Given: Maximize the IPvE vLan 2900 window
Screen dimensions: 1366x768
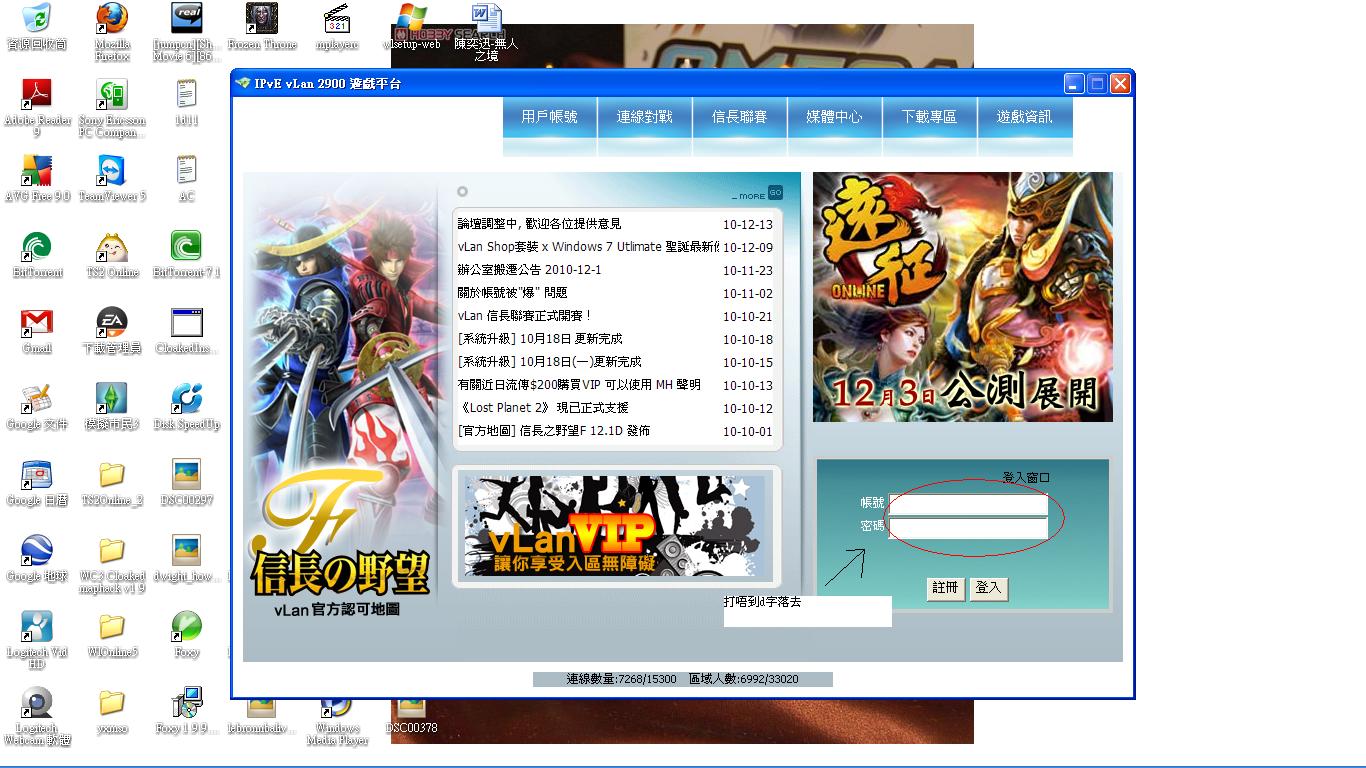Looking at the screenshot, I should [x=1097, y=84].
